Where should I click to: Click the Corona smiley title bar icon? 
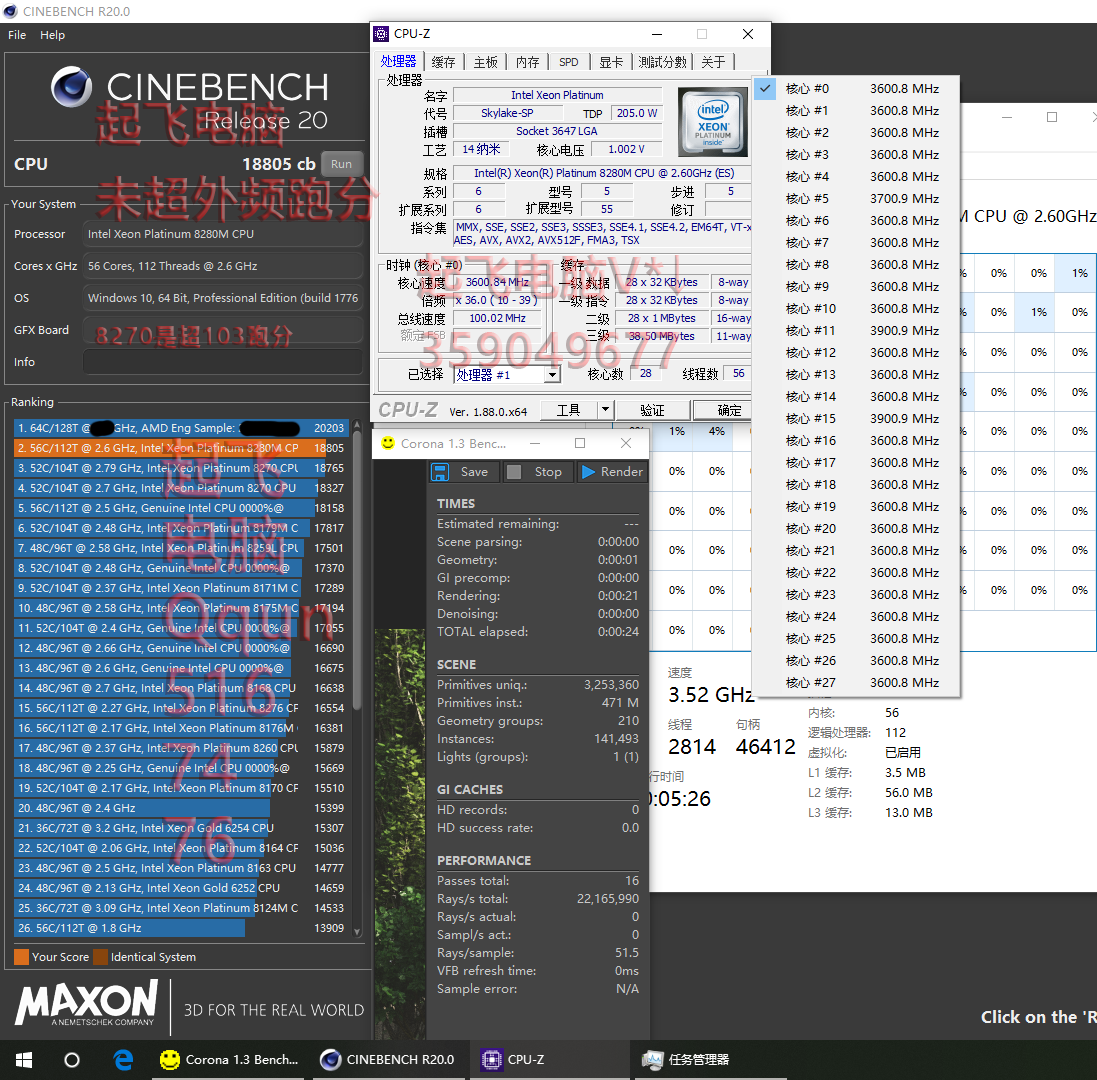click(388, 443)
